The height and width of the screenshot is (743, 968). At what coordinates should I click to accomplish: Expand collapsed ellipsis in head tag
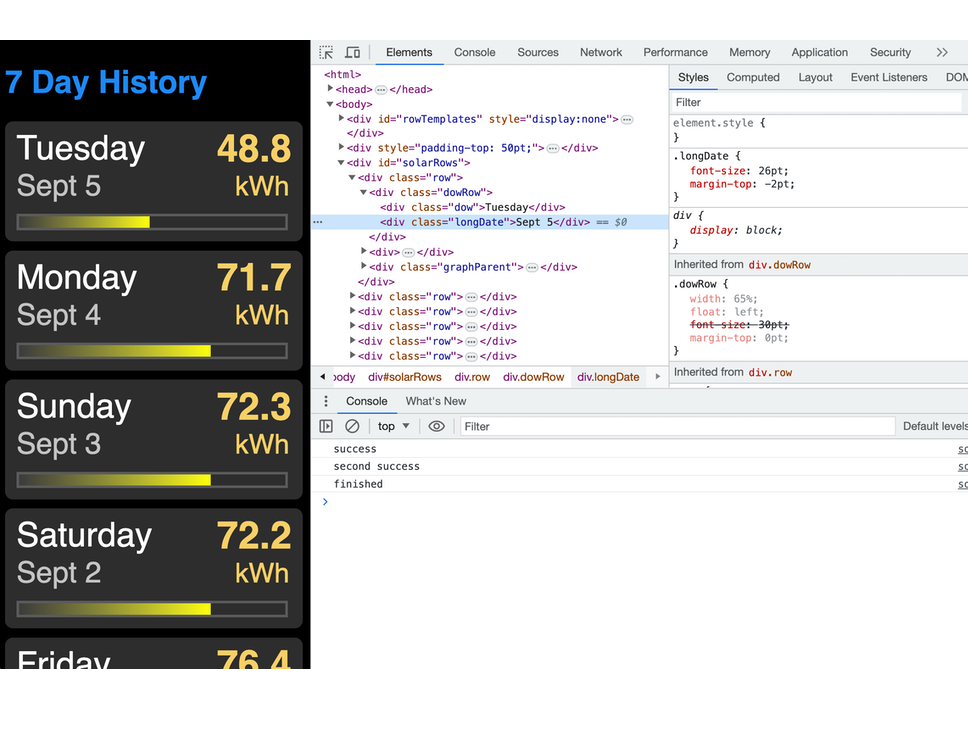click(381, 90)
